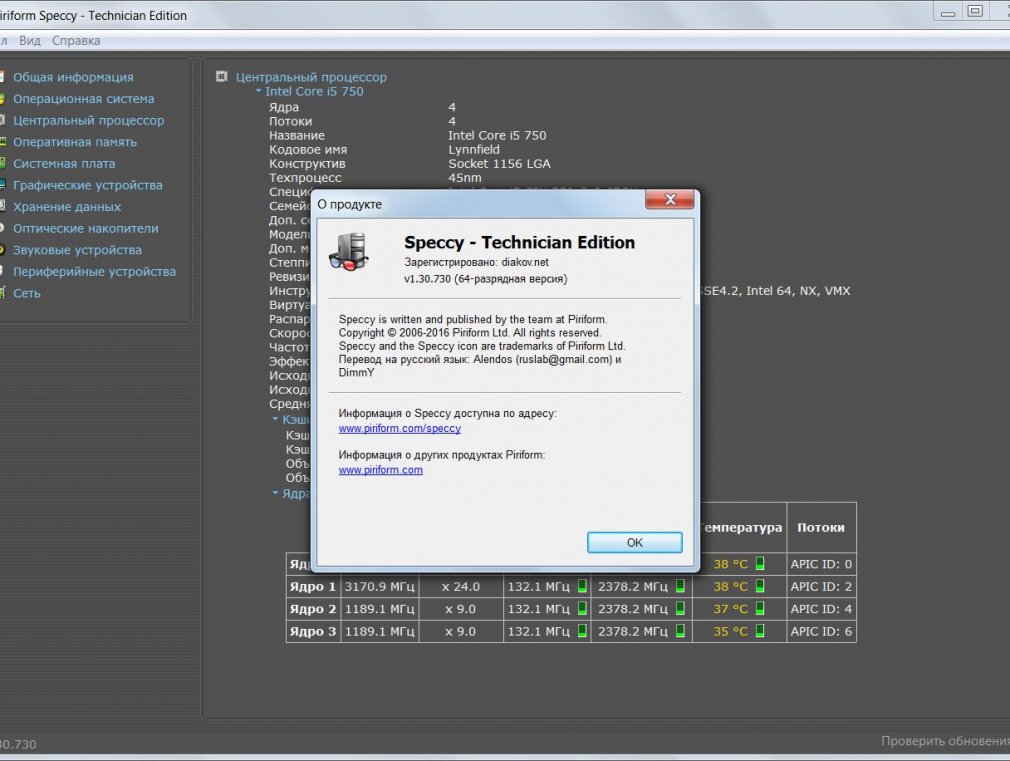Close the О продукте dialog with the red X
Screen dimensions: 1010x761
click(x=670, y=200)
